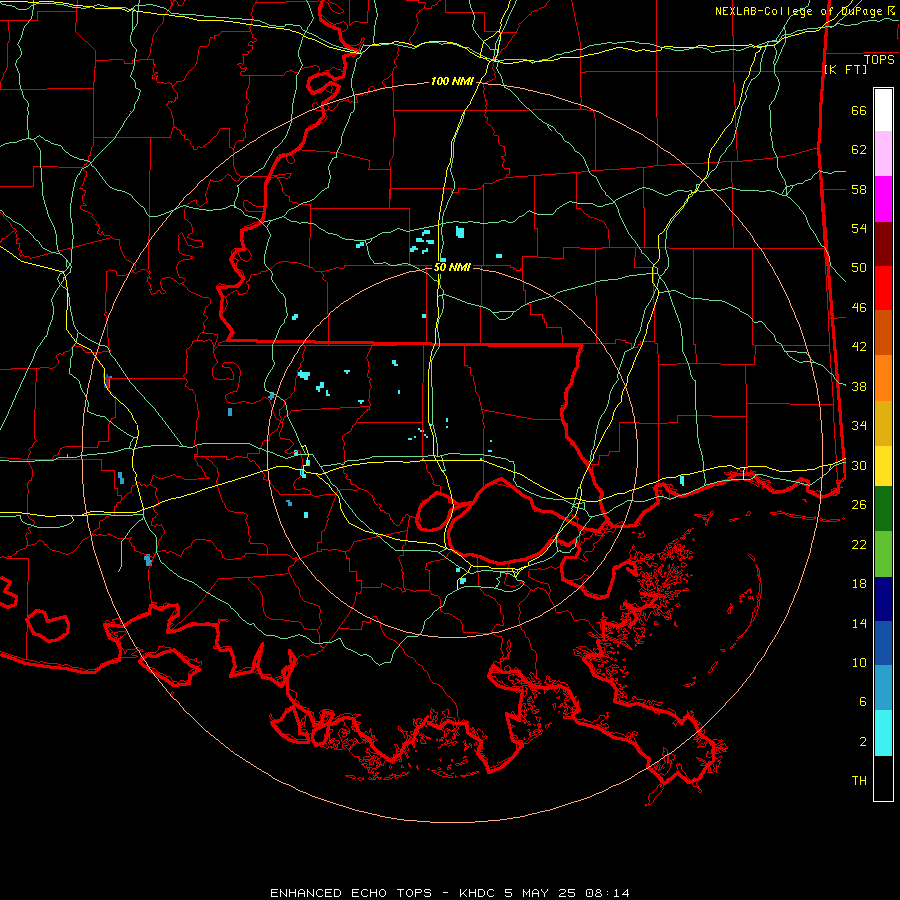The height and width of the screenshot is (900, 900).
Task: Click the legend value "66"
Action: (859, 111)
